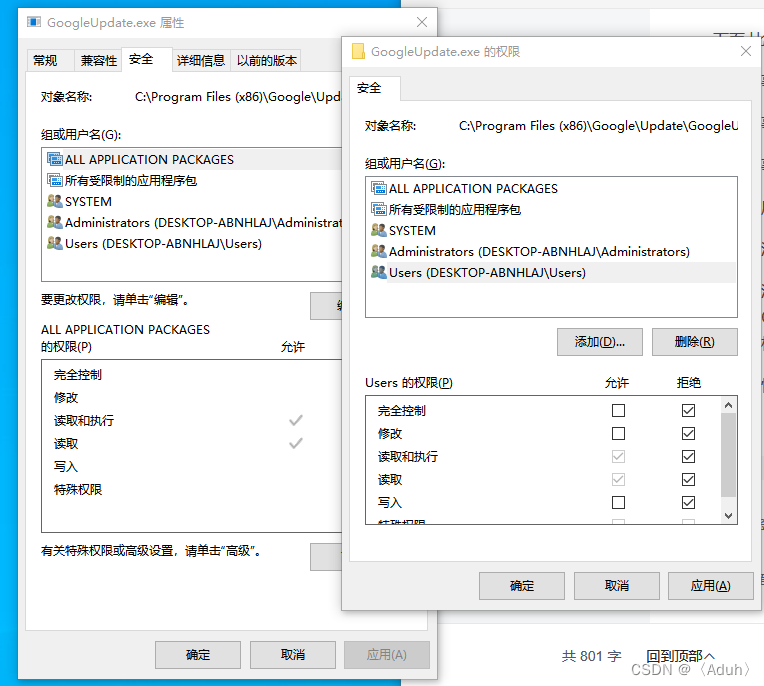Close the permissions dialog

[x=745, y=51]
